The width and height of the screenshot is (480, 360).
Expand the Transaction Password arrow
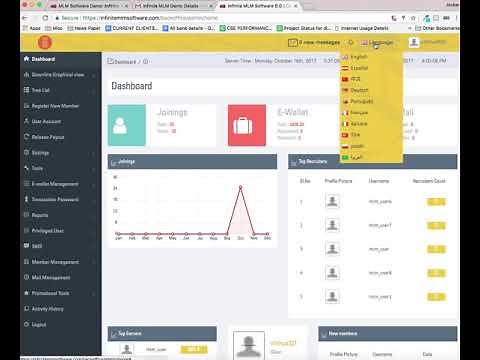94,200
